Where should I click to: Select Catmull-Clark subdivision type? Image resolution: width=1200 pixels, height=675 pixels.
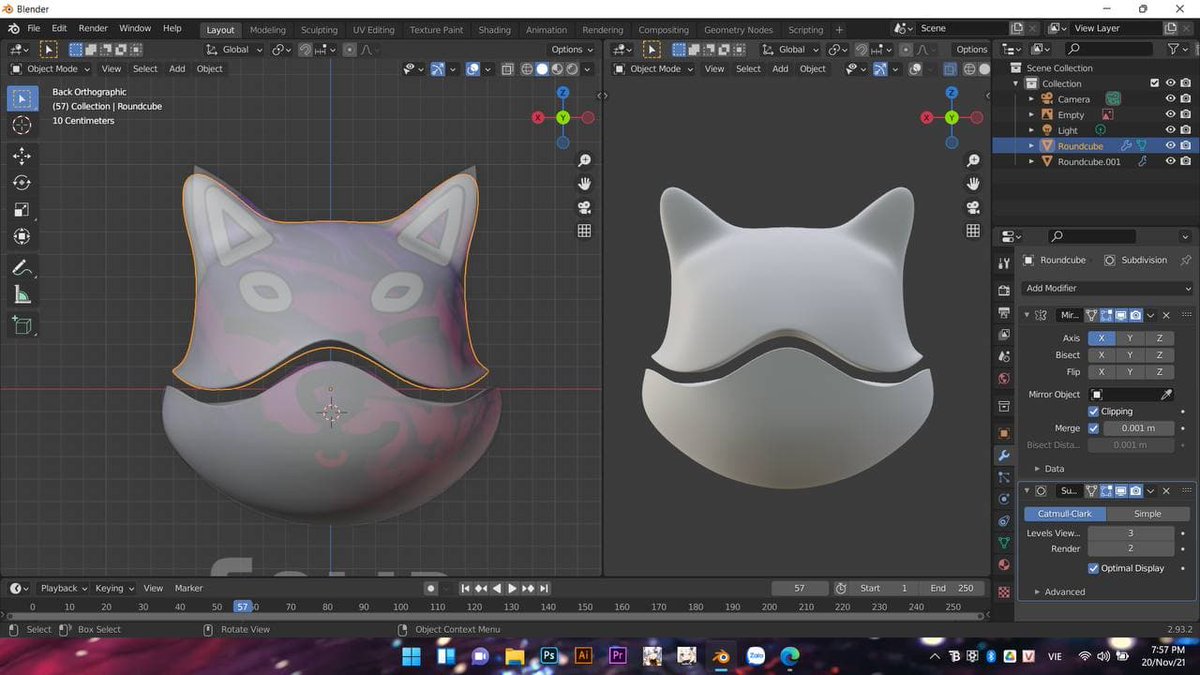coord(1065,514)
